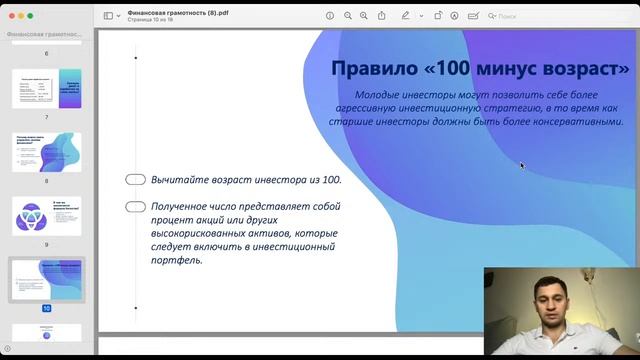
Task: Click the file name Финансовая грамотность (8).pdf
Action: click(x=178, y=13)
